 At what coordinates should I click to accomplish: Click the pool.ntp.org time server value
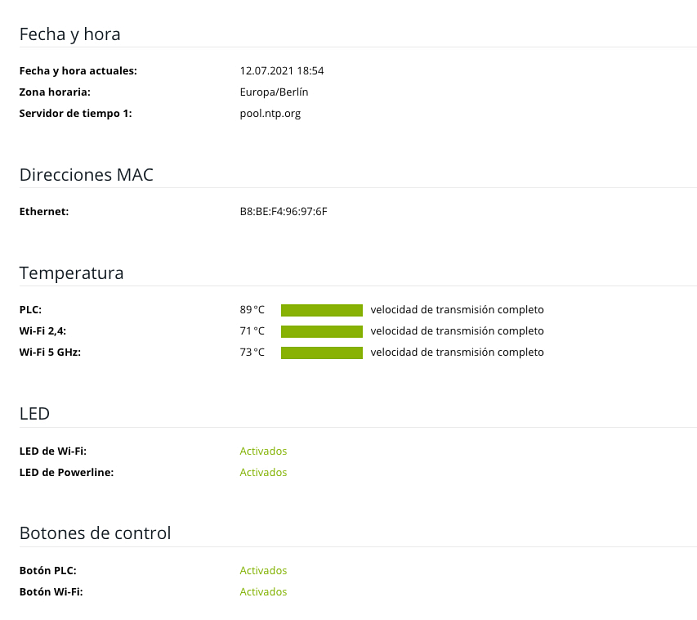click(270, 113)
